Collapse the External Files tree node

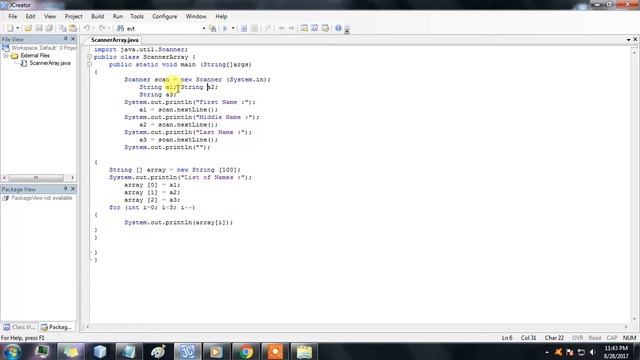coord(6,56)
